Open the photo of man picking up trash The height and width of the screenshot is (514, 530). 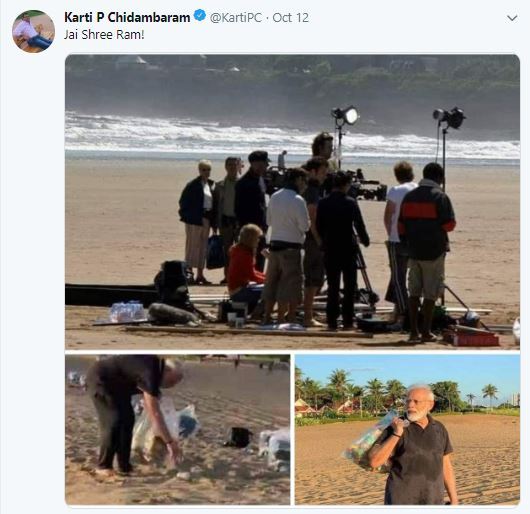point(177,430)
